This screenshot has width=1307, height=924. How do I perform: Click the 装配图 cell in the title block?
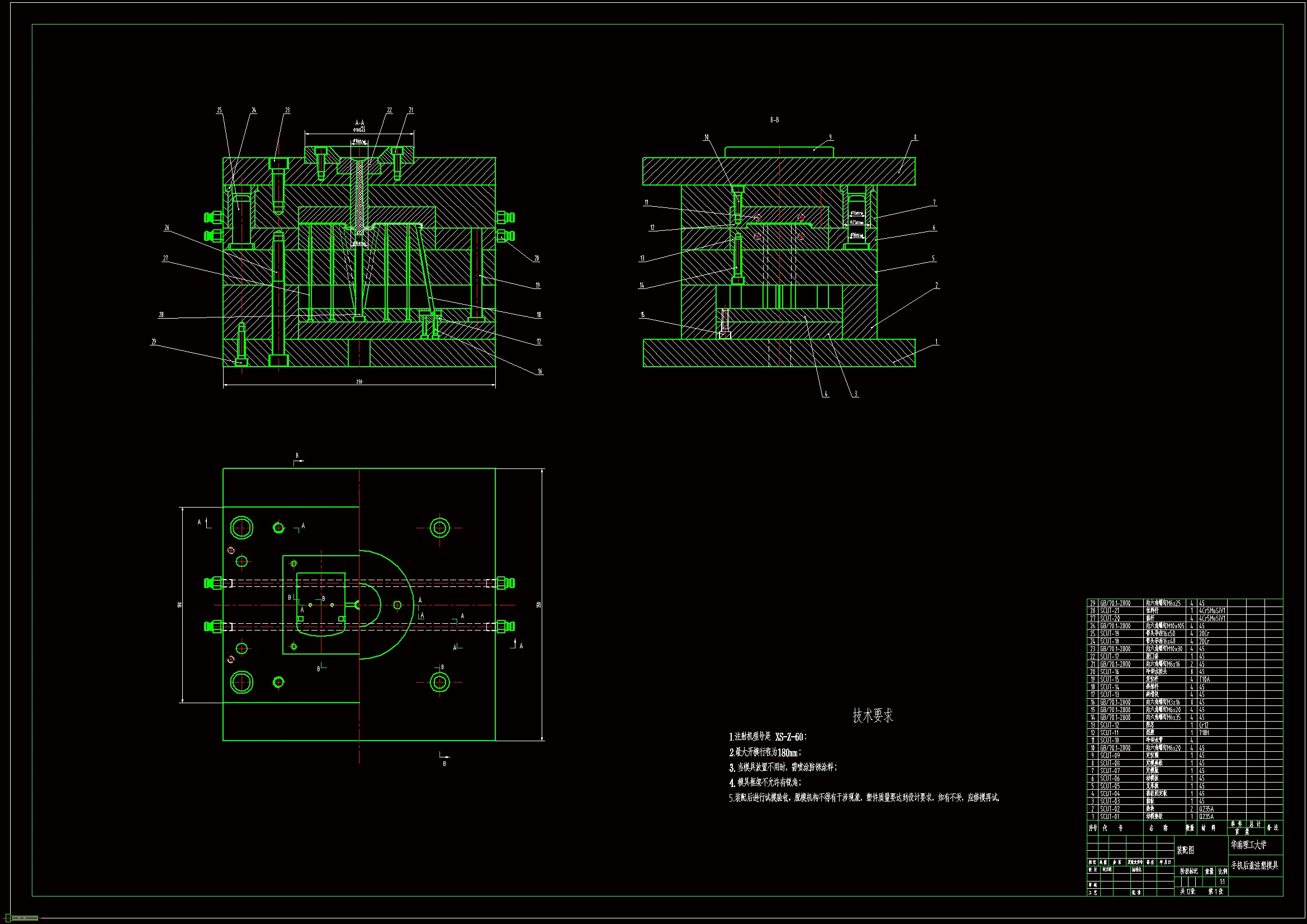tap(1185, 851)
